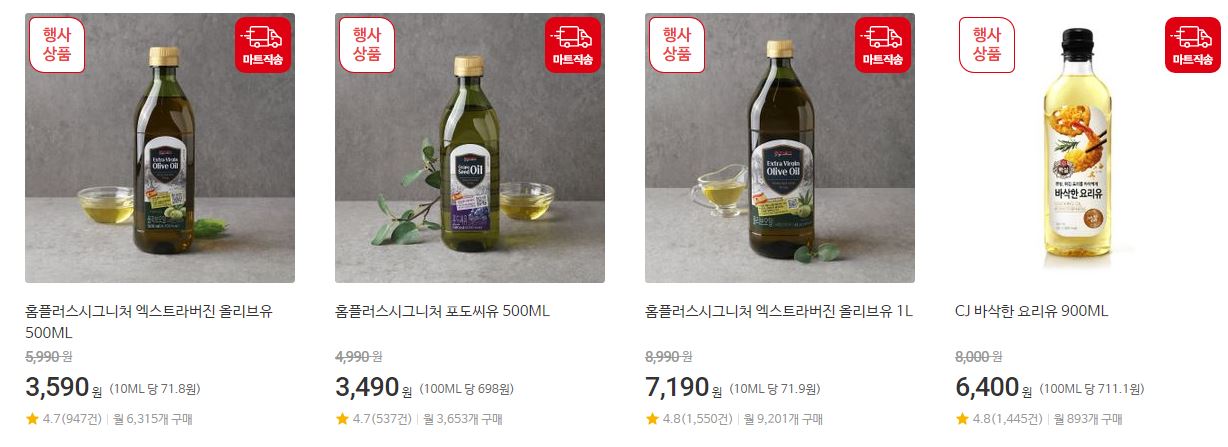
Task: Click 행사상품 badge on CJ 바삭한 요리유
Action: click(x=987, y=45)
